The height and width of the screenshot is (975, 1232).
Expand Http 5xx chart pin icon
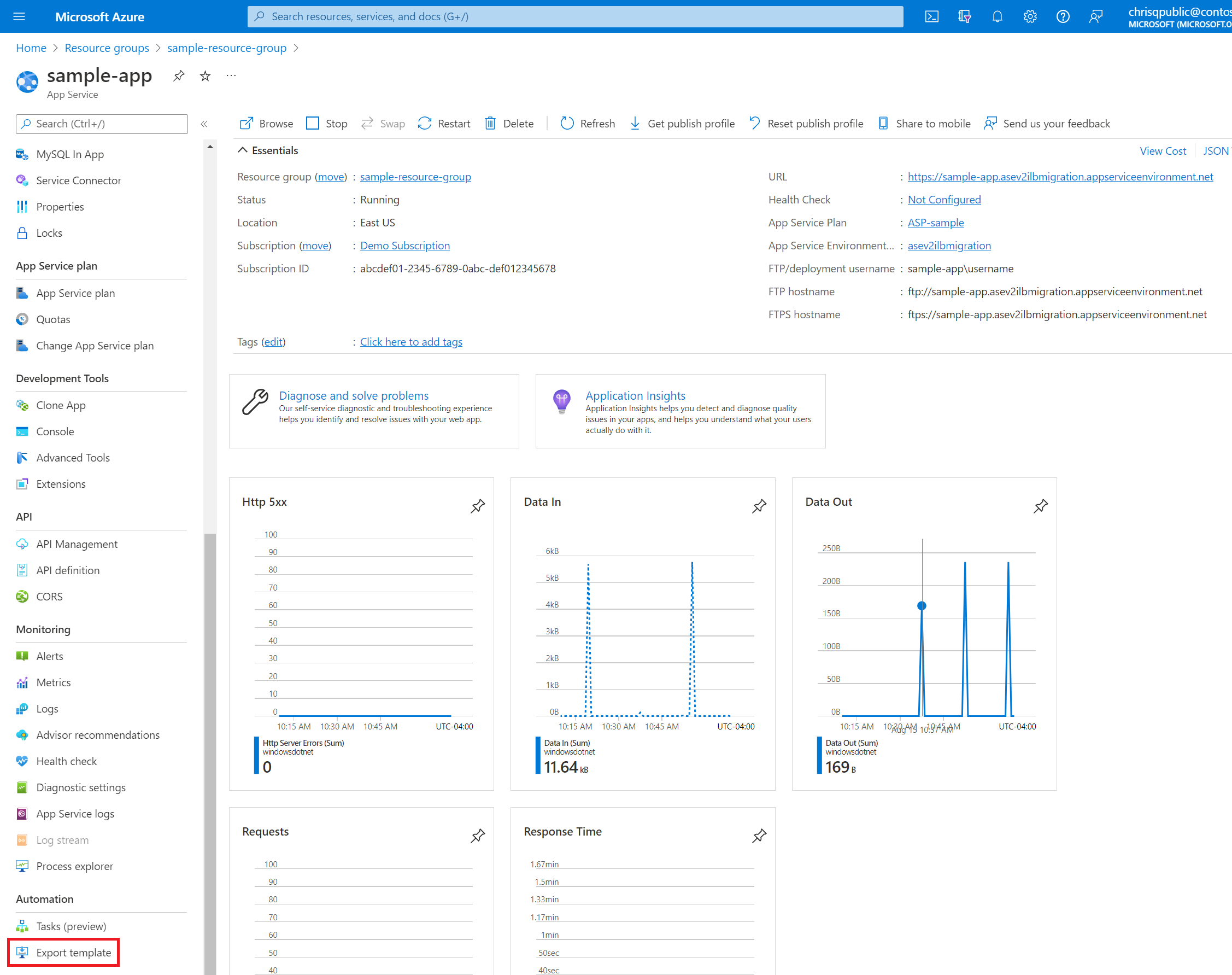pyautogui.click(x=478, y=506)
